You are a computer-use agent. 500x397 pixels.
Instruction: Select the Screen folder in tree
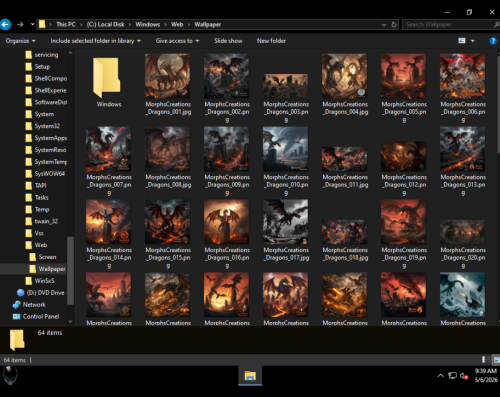[x=47, y=257]
